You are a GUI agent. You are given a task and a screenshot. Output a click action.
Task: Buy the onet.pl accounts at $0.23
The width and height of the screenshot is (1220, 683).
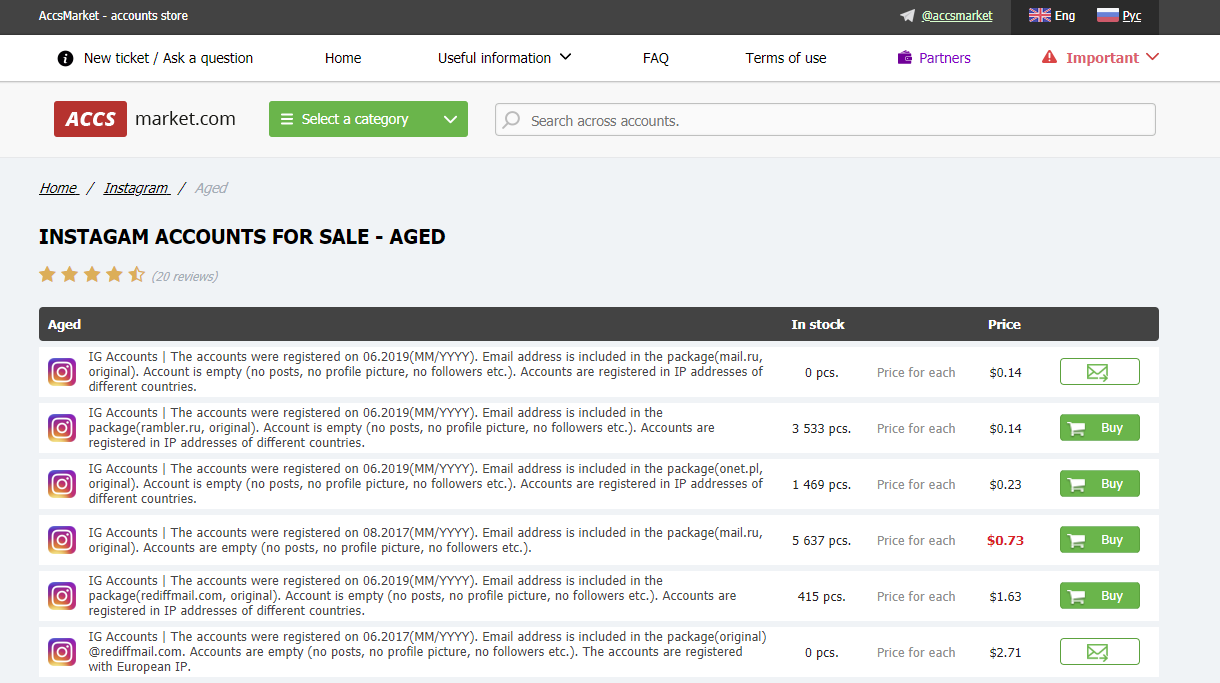1099,484
